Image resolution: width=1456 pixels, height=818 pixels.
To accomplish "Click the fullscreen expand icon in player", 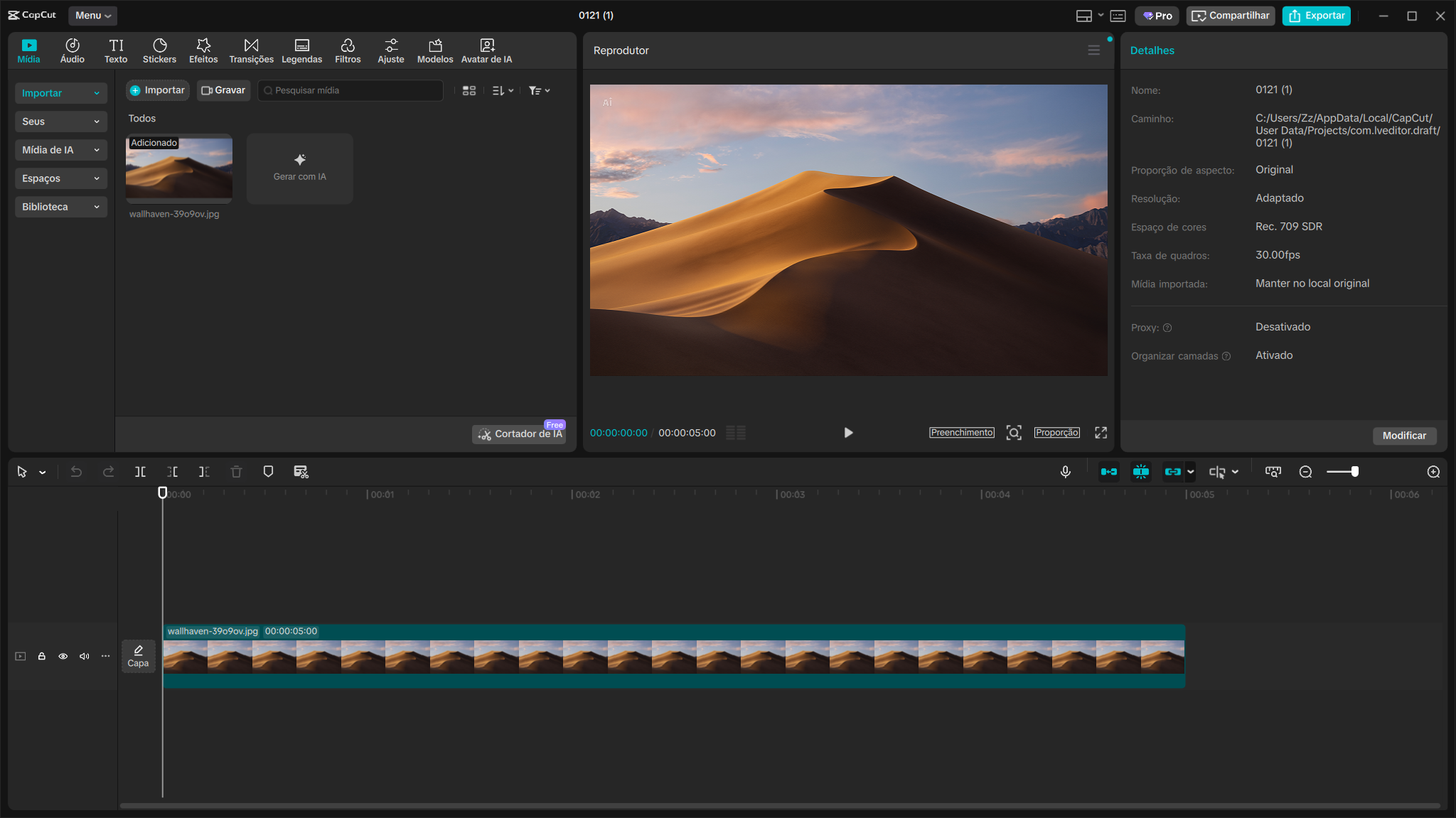I will (x=1101, y=433).
